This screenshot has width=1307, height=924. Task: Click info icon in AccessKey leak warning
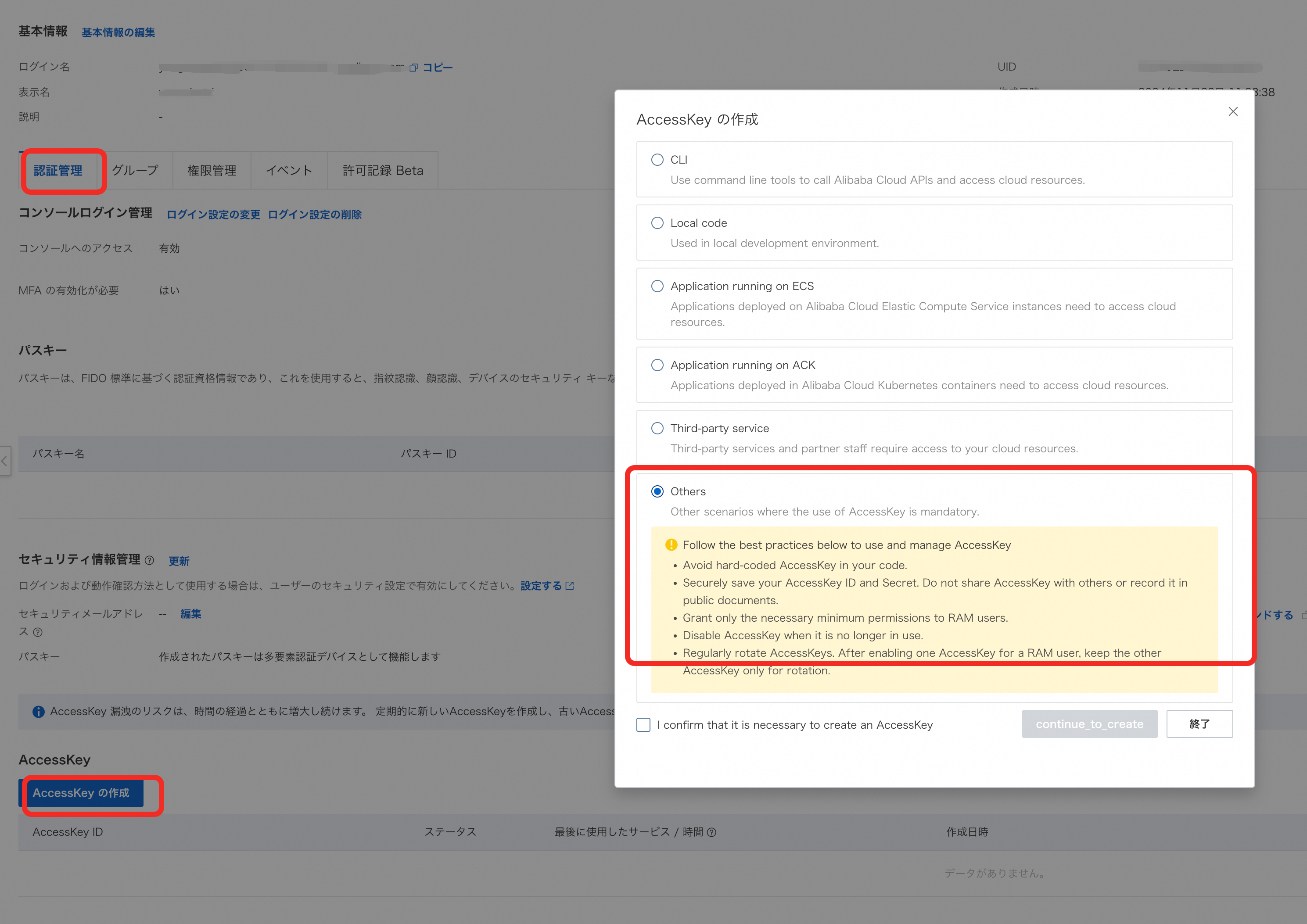coord(38,712)
